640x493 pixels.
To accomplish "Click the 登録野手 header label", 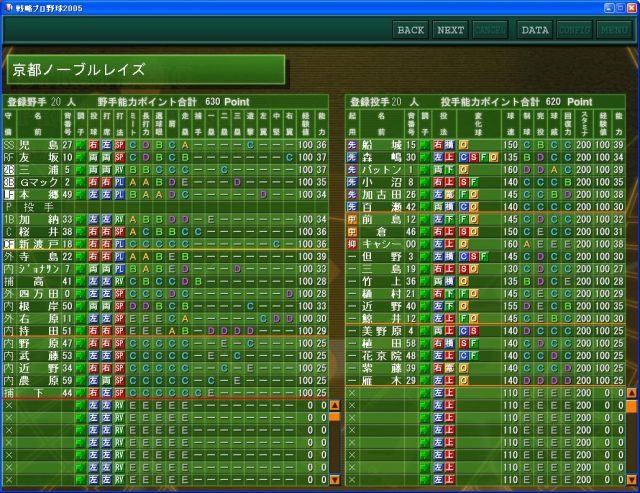I will (27, 102).
